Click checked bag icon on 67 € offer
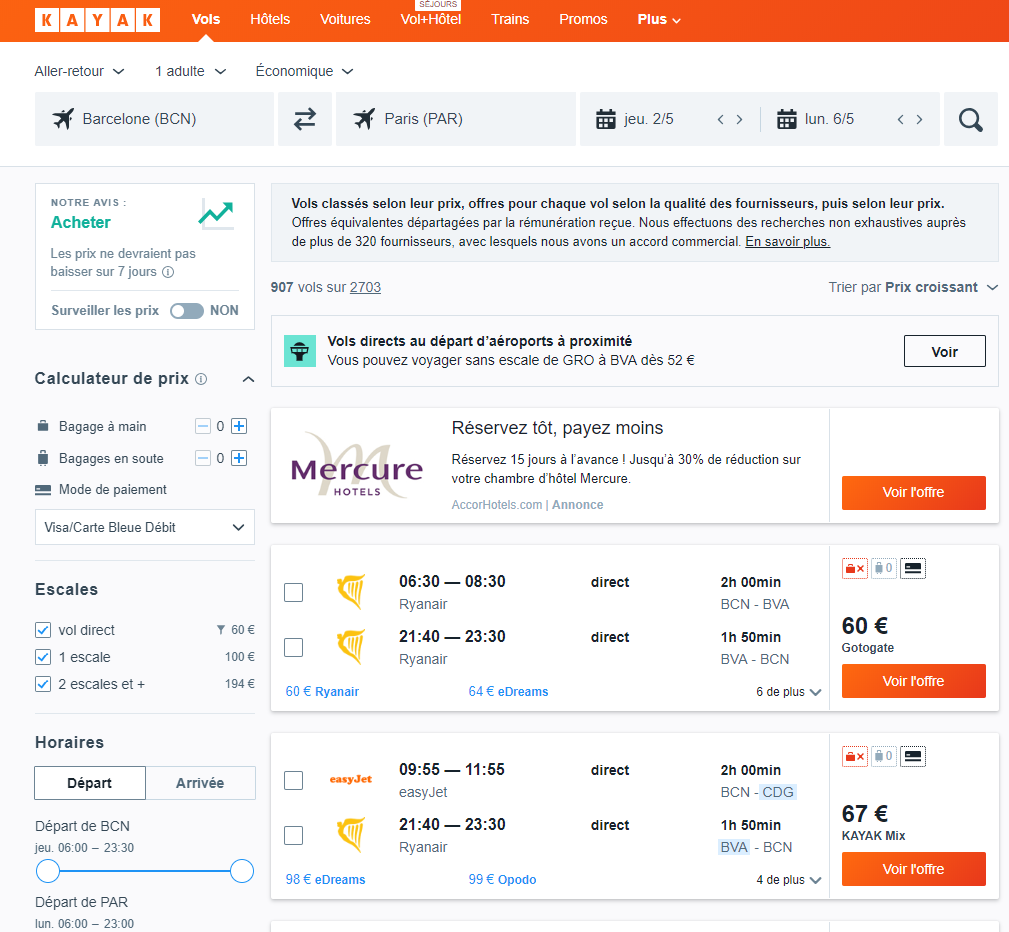Viewport: 1009px width, 932px height. point(884,756)
